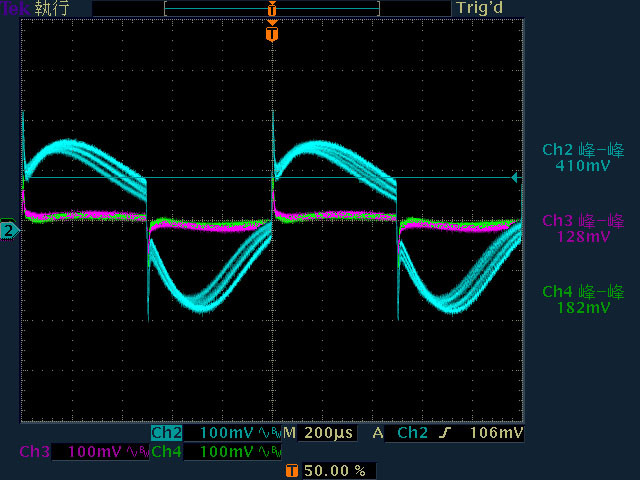The width and height of the screenshot is (640, 480).
Task: Click the 執行 run status text
Action: pyautogui.click(x=52, y=9)
